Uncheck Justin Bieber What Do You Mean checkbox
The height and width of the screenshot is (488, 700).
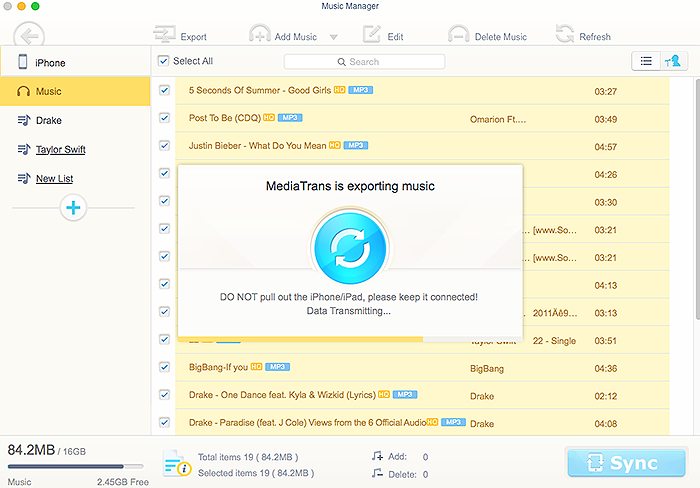point(164,146)
